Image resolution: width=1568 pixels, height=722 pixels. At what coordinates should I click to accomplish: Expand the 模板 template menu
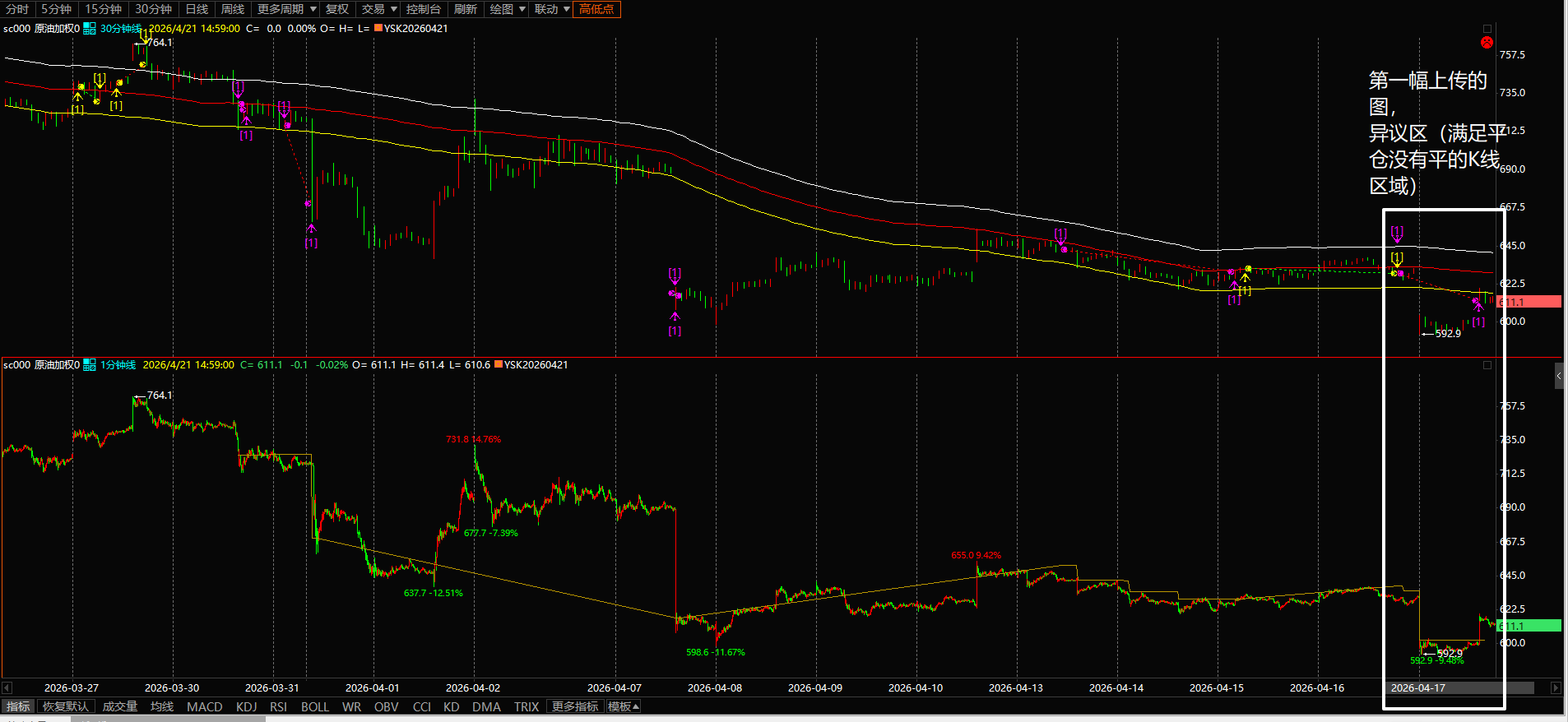(623, 706)
